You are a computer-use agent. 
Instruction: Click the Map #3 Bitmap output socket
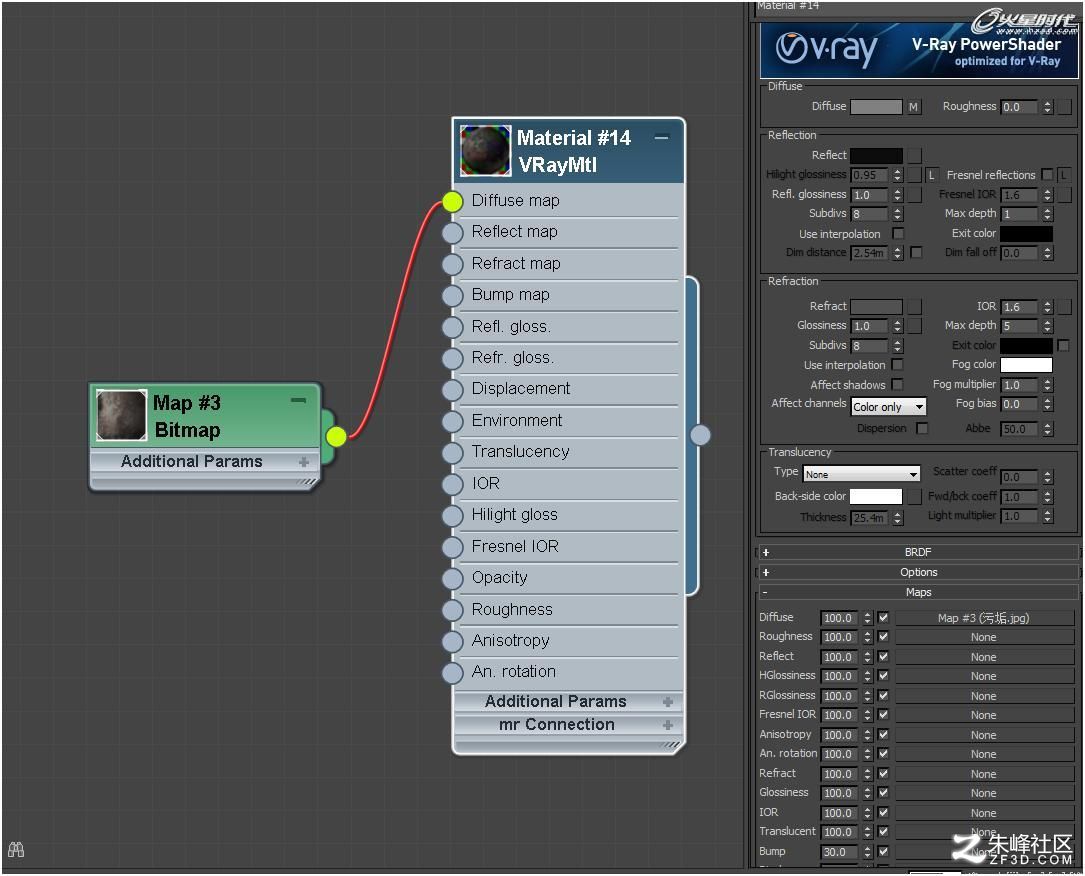pyautogui.click(x=336, y=437)
